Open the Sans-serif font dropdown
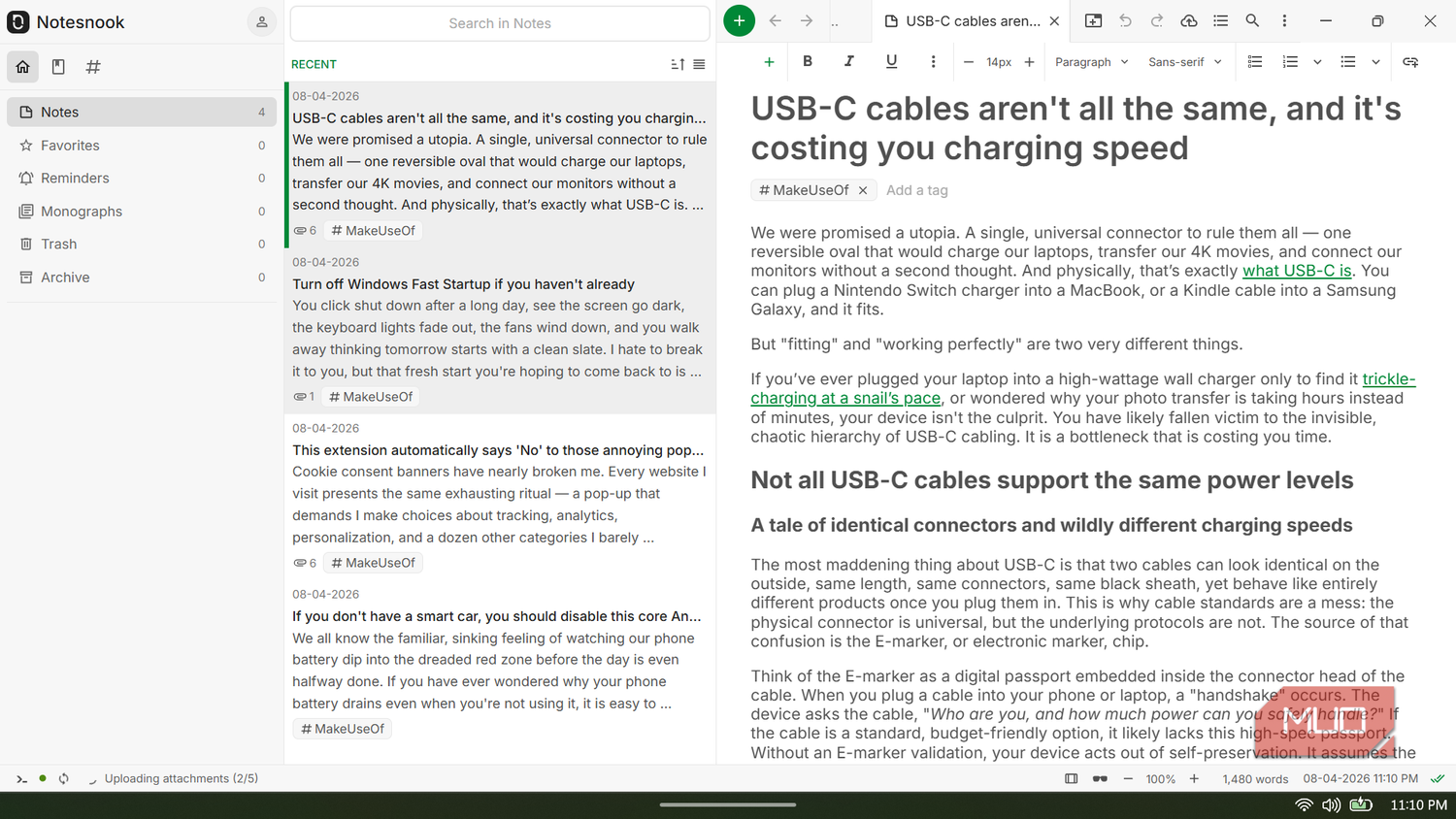This screenshot has height=819, width=1456. tap(1185, 62)
